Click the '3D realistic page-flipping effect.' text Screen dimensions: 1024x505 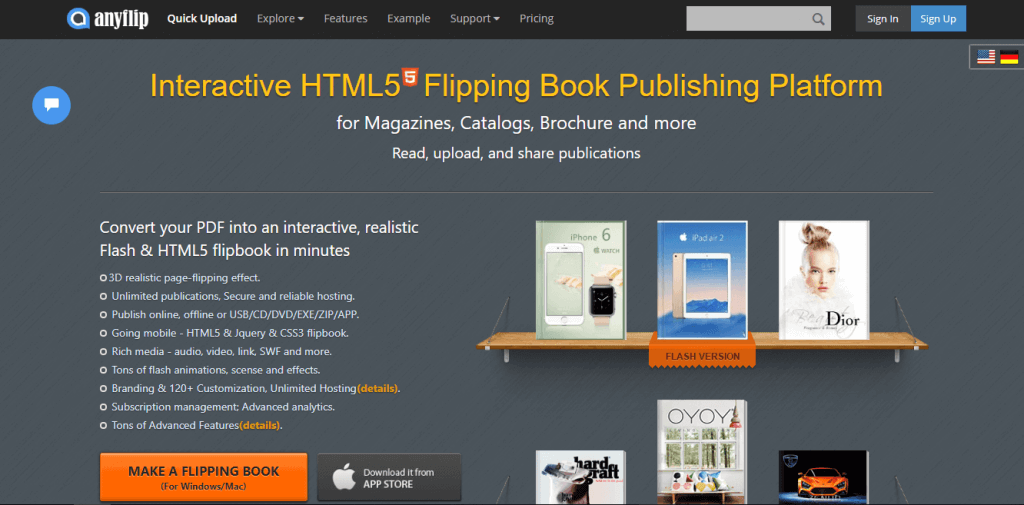[186, 277]
